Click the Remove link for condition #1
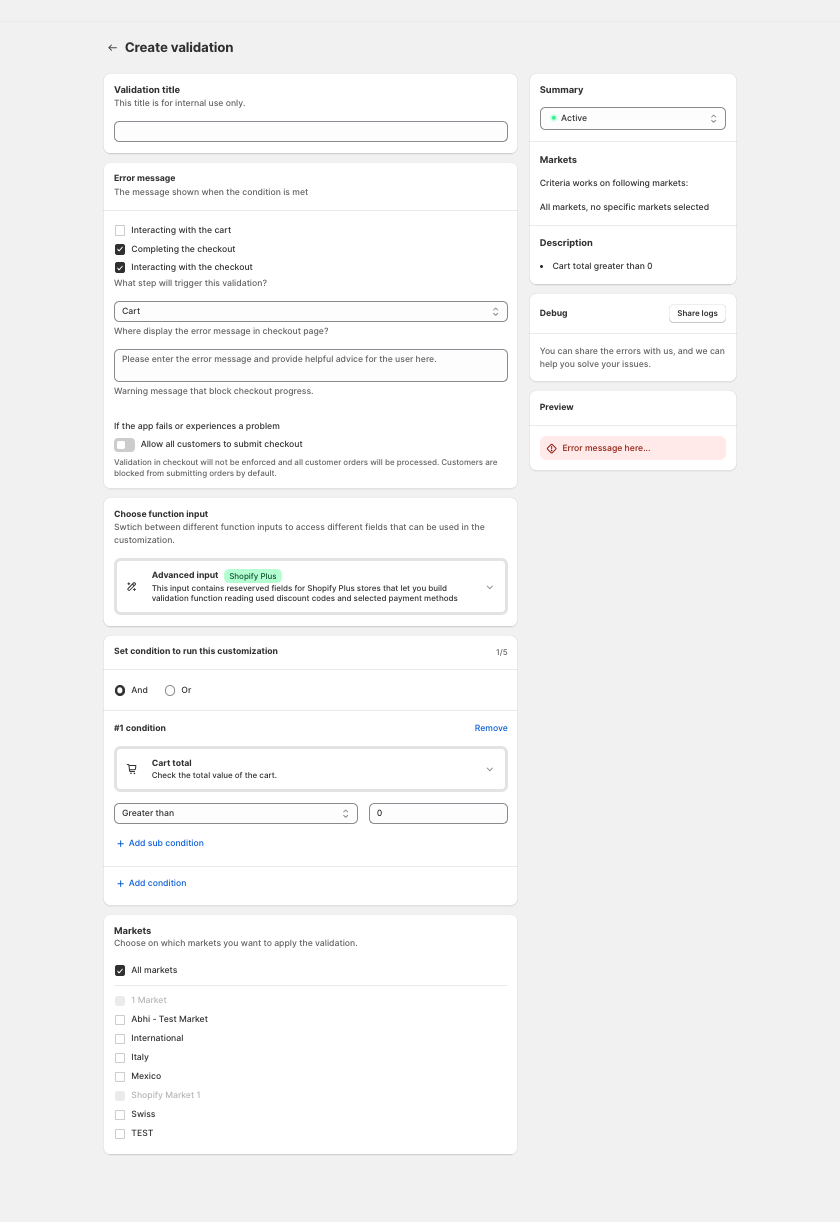Viewport: 840px width, 1222px height. [x=491, y=729]
